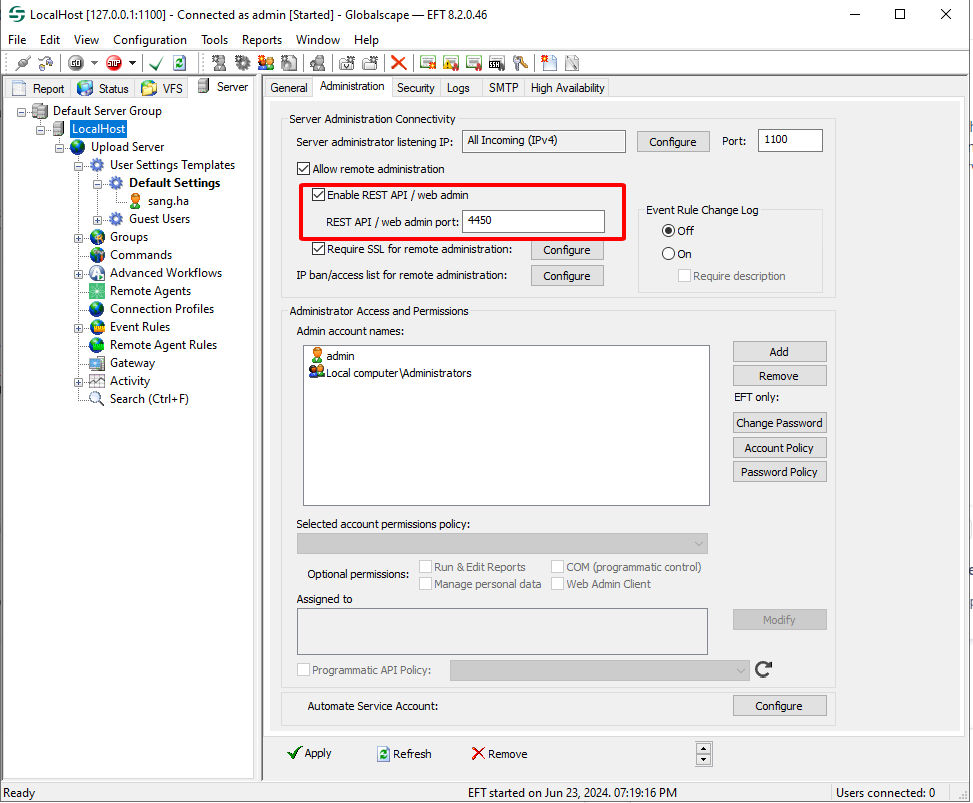973x803 pixels.
Task: Check the Web Admin Client checkbox
Action: 557,584
